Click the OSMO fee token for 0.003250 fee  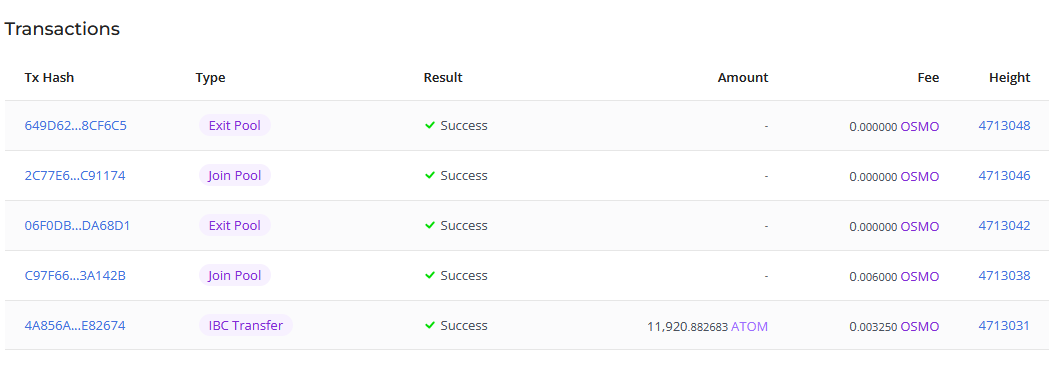919,327
